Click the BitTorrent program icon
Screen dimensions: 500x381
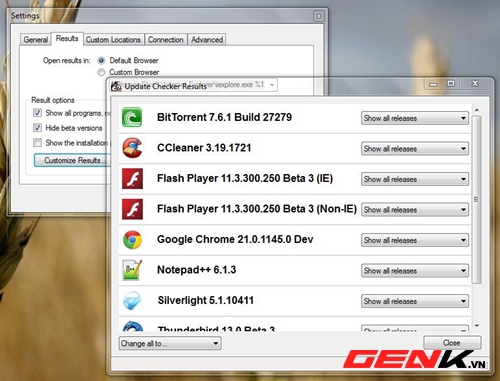point(132,117)
